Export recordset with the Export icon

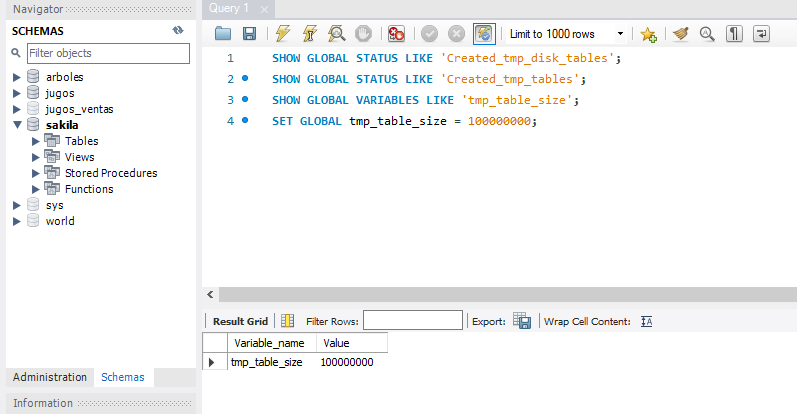(x=522, y=321)
